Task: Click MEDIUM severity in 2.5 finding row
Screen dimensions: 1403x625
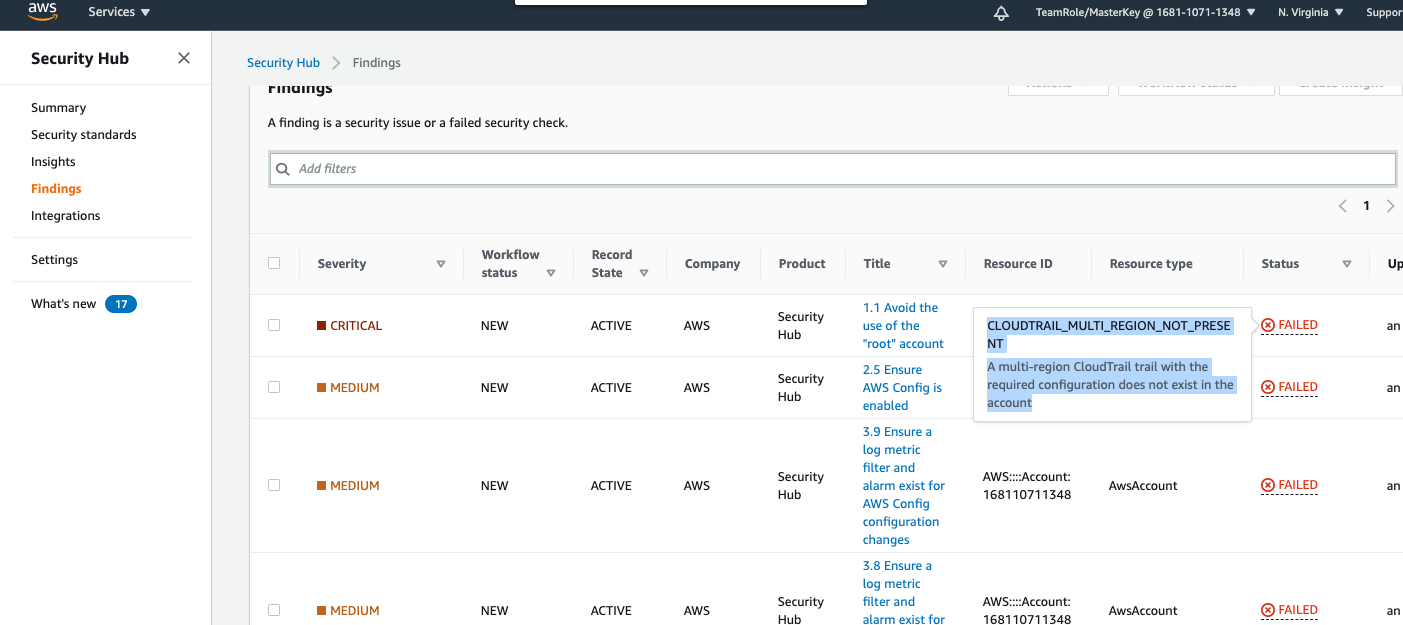Action: (x=348, y=388)
